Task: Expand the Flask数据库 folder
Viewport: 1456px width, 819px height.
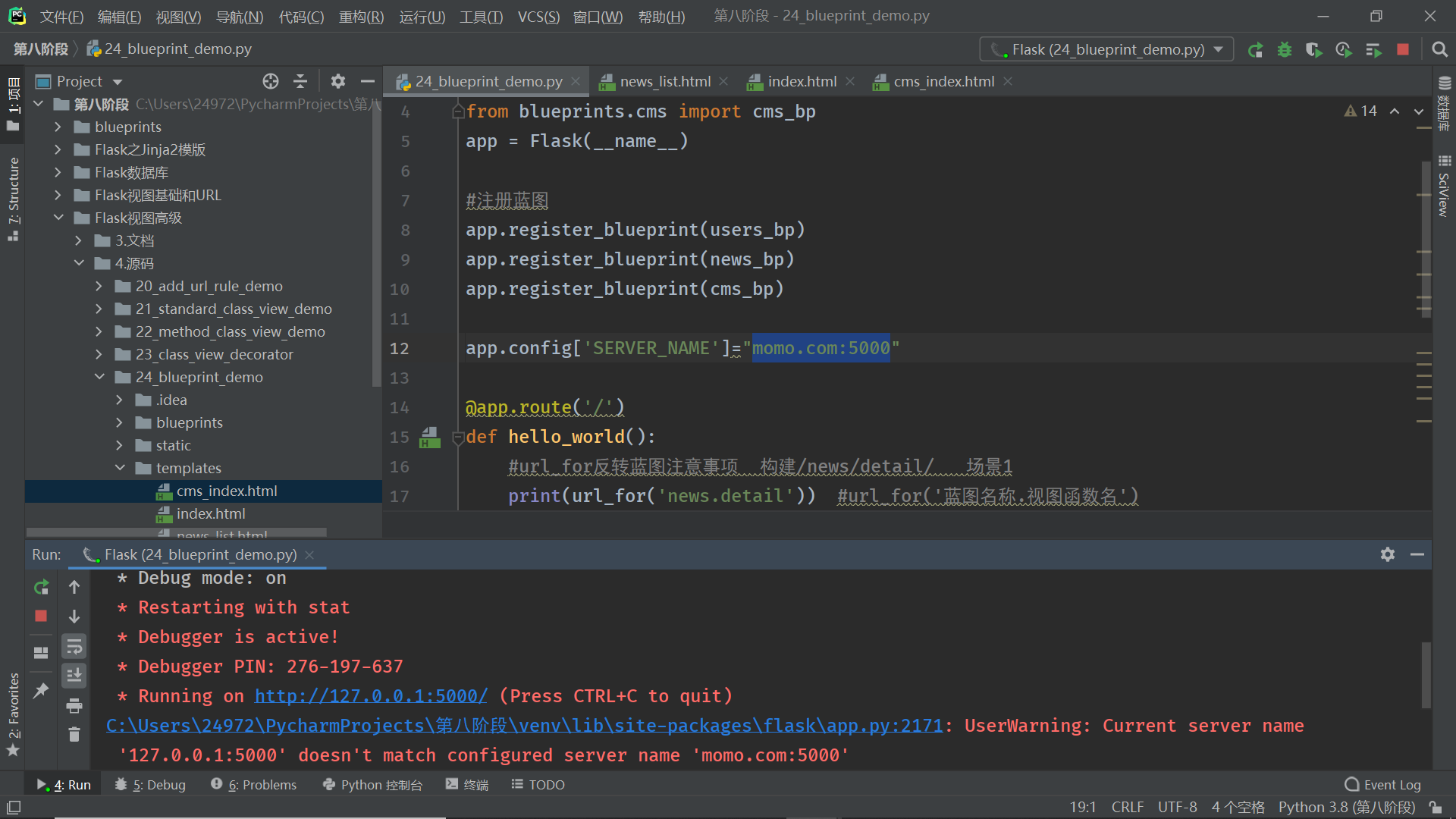Action: [x=58, y=173]
